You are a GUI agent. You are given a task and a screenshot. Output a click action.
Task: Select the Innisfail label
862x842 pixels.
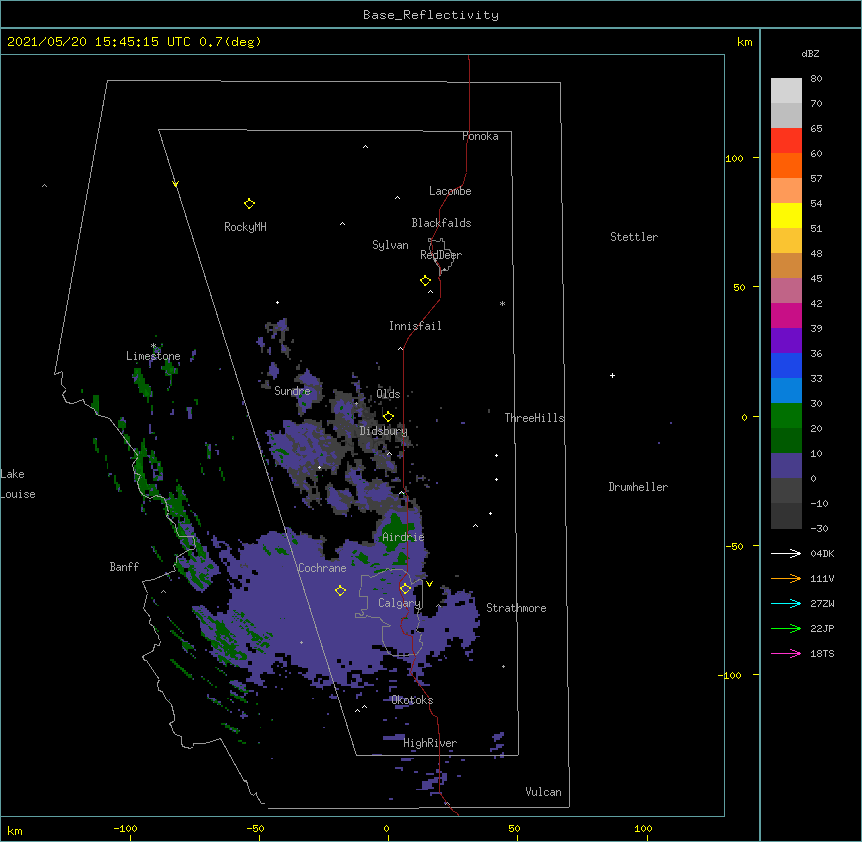(415, 326)
